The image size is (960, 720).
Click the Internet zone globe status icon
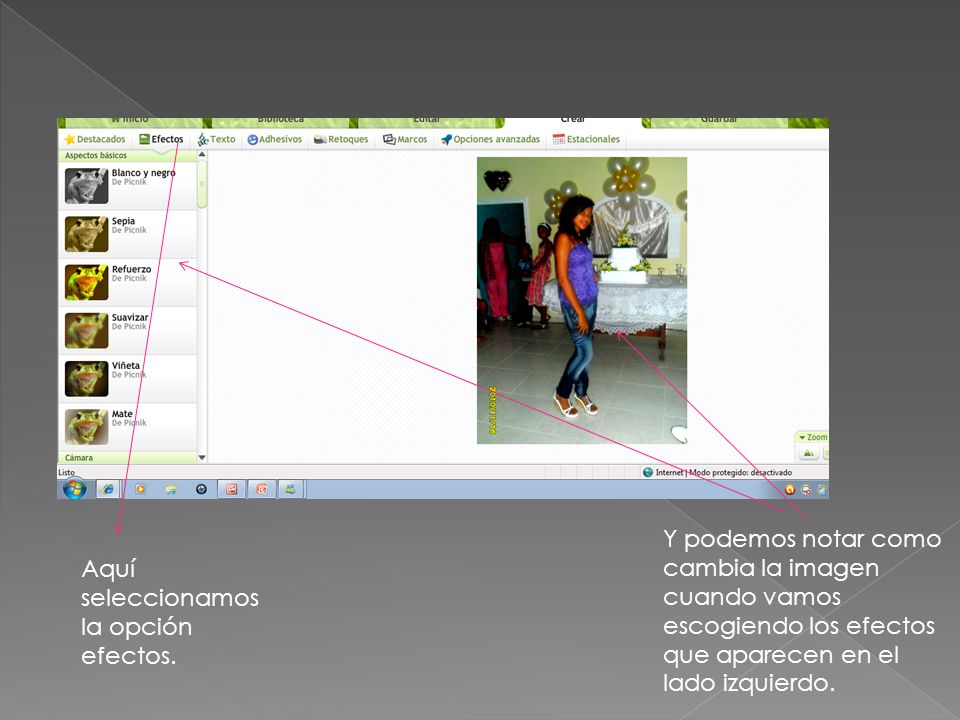[648, 472]
